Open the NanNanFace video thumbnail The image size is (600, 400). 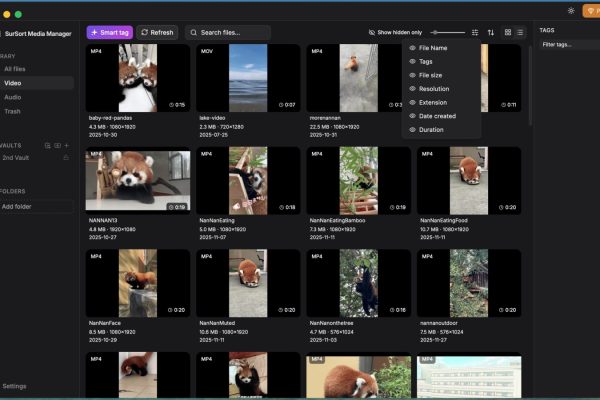coord(138,283)
